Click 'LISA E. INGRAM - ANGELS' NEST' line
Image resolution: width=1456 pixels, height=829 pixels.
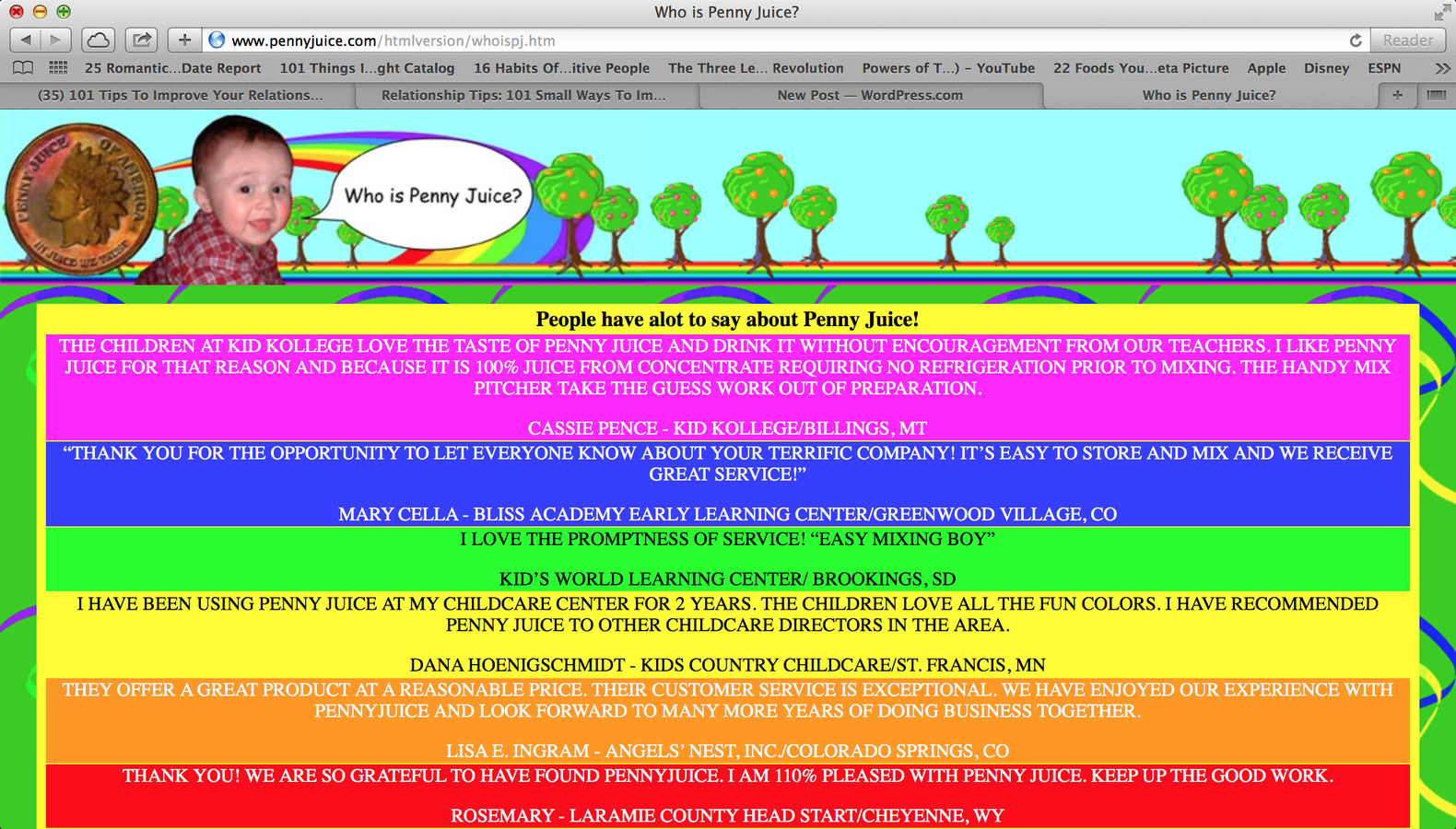pyautogui.click(x=727, y=751)
